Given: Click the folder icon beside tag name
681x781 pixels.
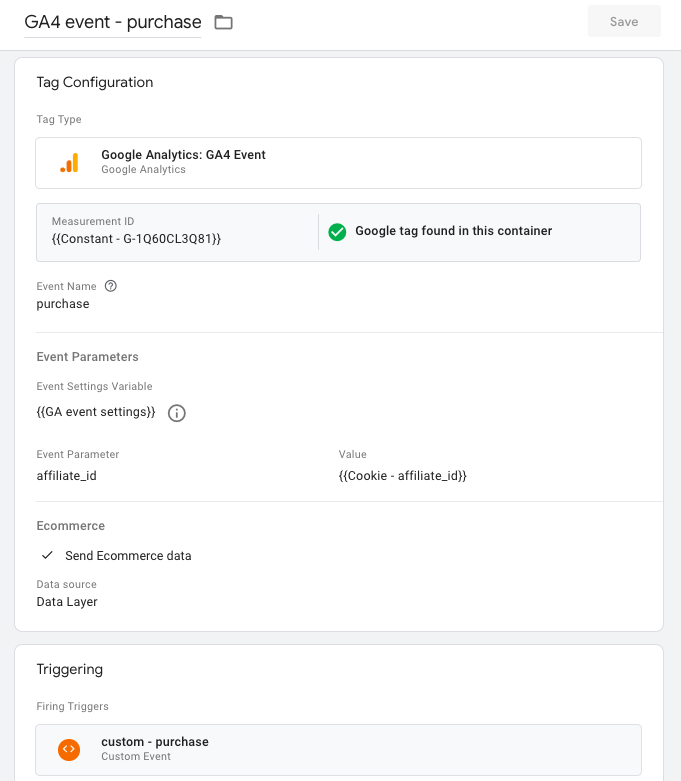Looking at the screenshot, I should 223,22.
